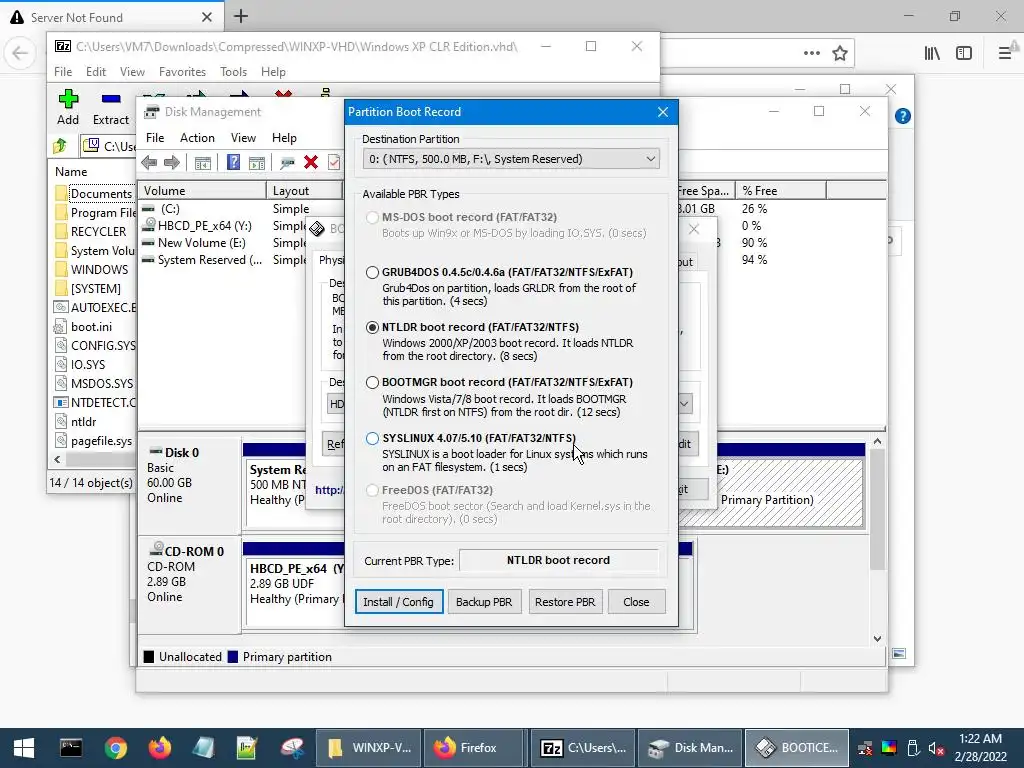Open Favorites menu in 7-Zip
This screenshot has width=1024, height=768.
[182, 72]
